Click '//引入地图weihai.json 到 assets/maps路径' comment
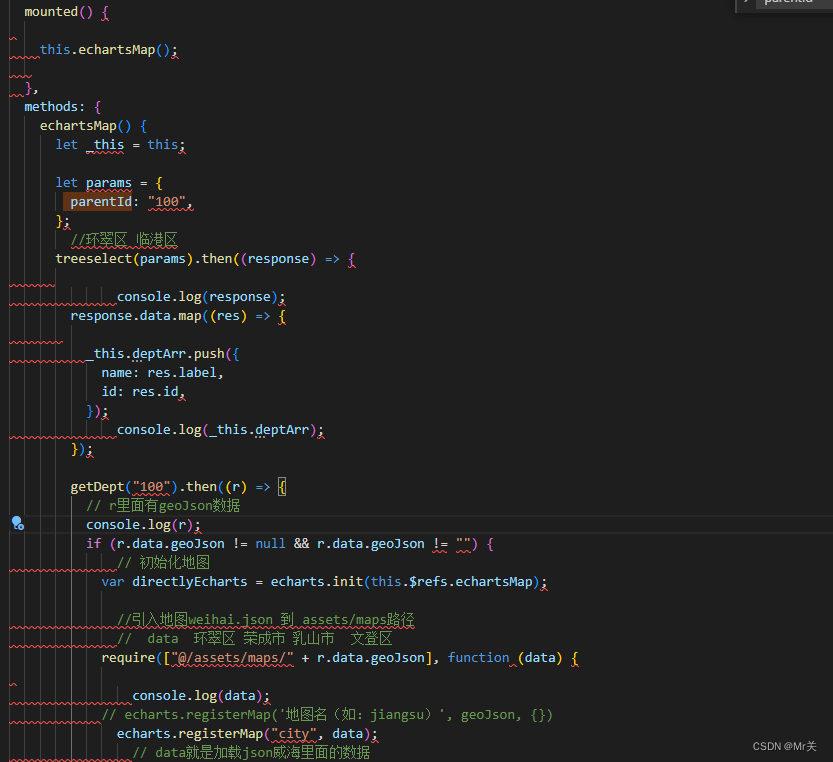The width and height of the screenshot is (833, 762). 266,620
